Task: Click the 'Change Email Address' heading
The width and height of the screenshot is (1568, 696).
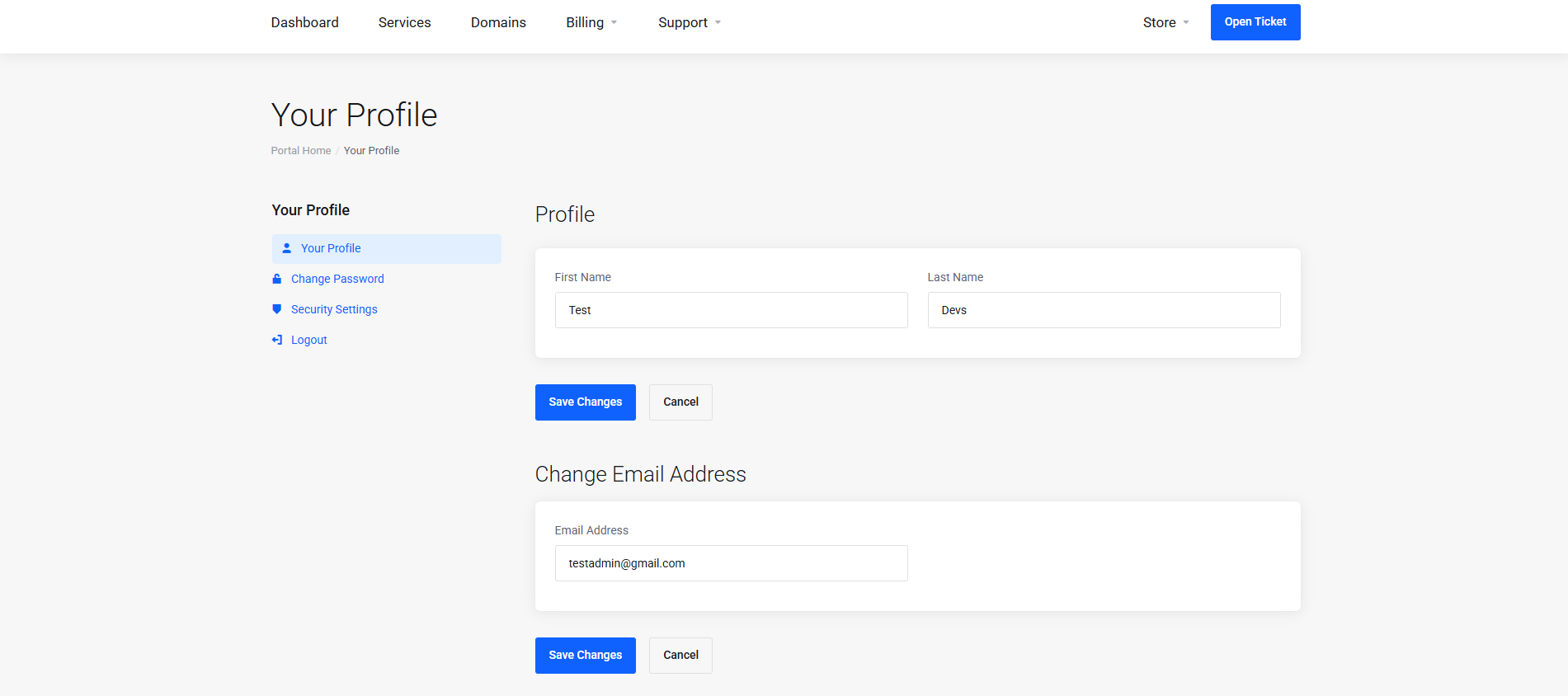Action: [x=641, y=474]
